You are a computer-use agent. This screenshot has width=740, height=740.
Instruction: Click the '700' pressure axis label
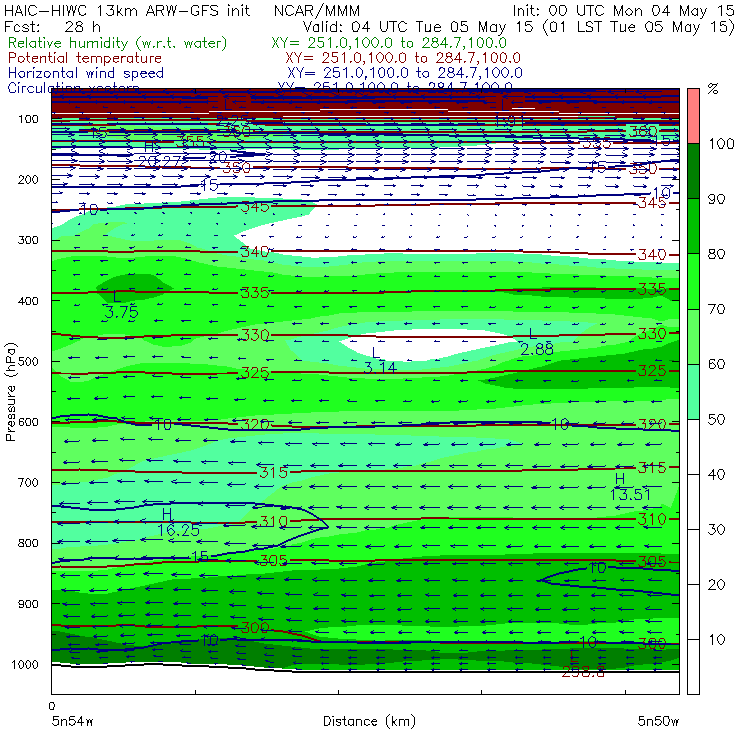(28, 482)
